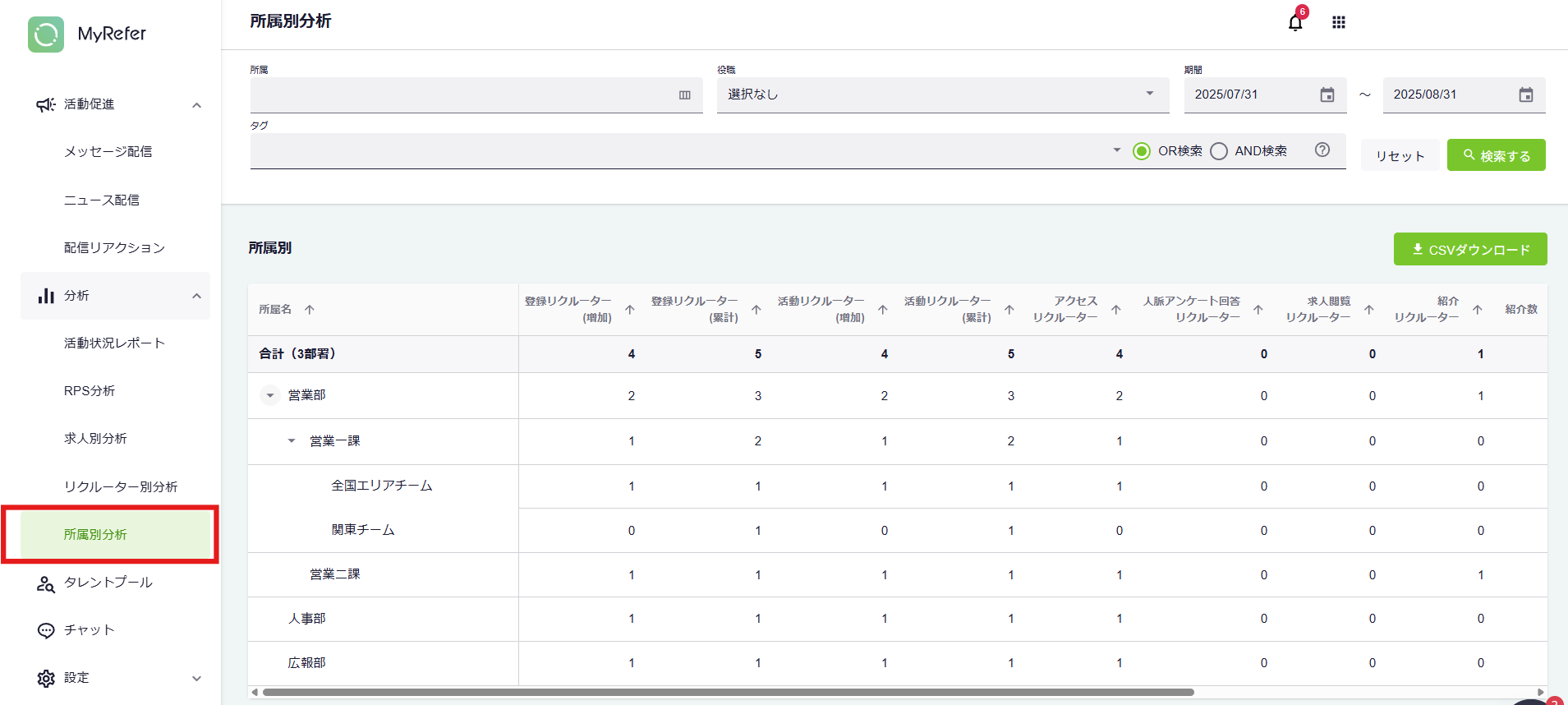Select the AND検索 radio button

[1219, 151]
